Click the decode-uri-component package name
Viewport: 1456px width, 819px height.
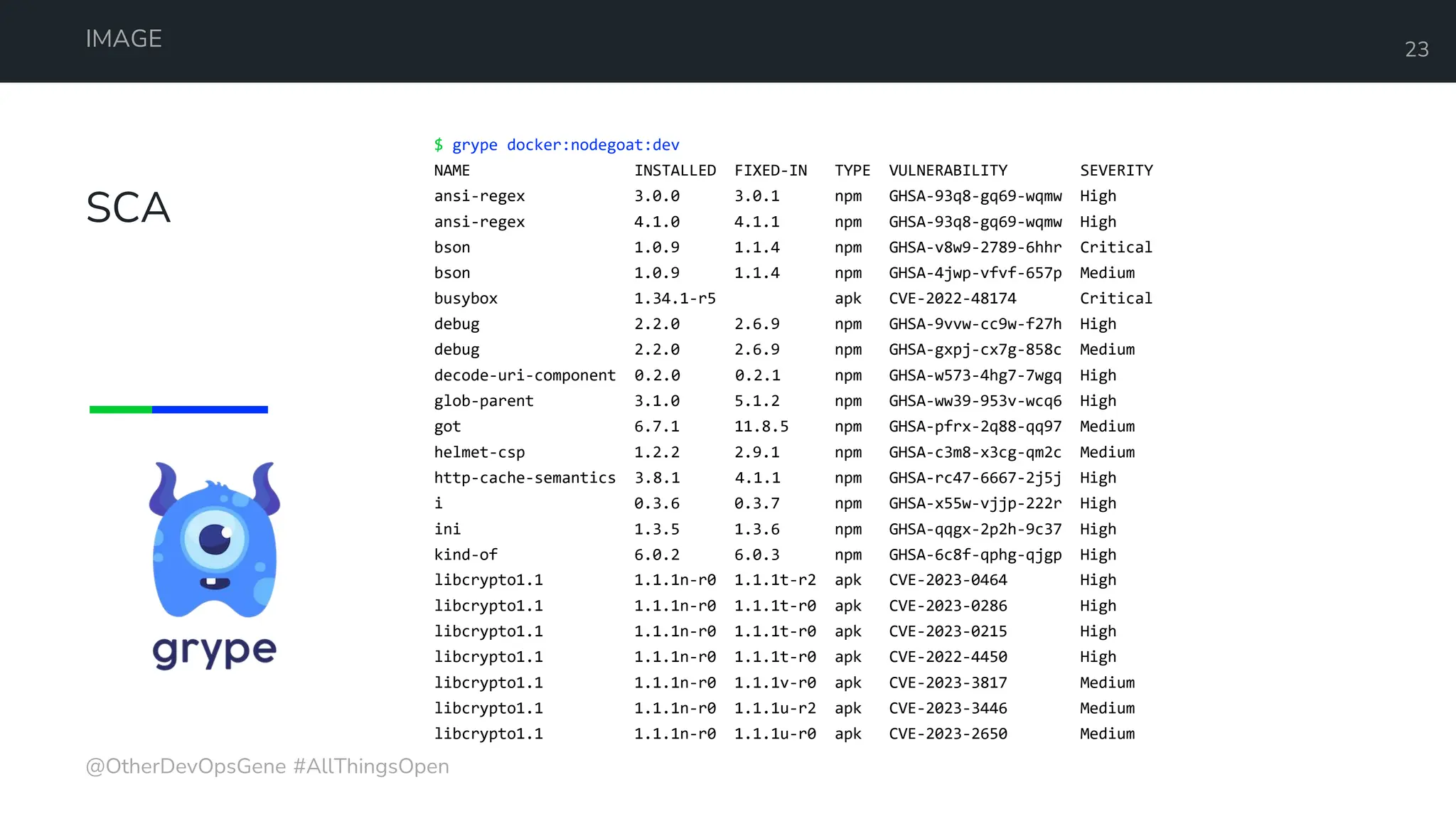[x=525, y=375]
